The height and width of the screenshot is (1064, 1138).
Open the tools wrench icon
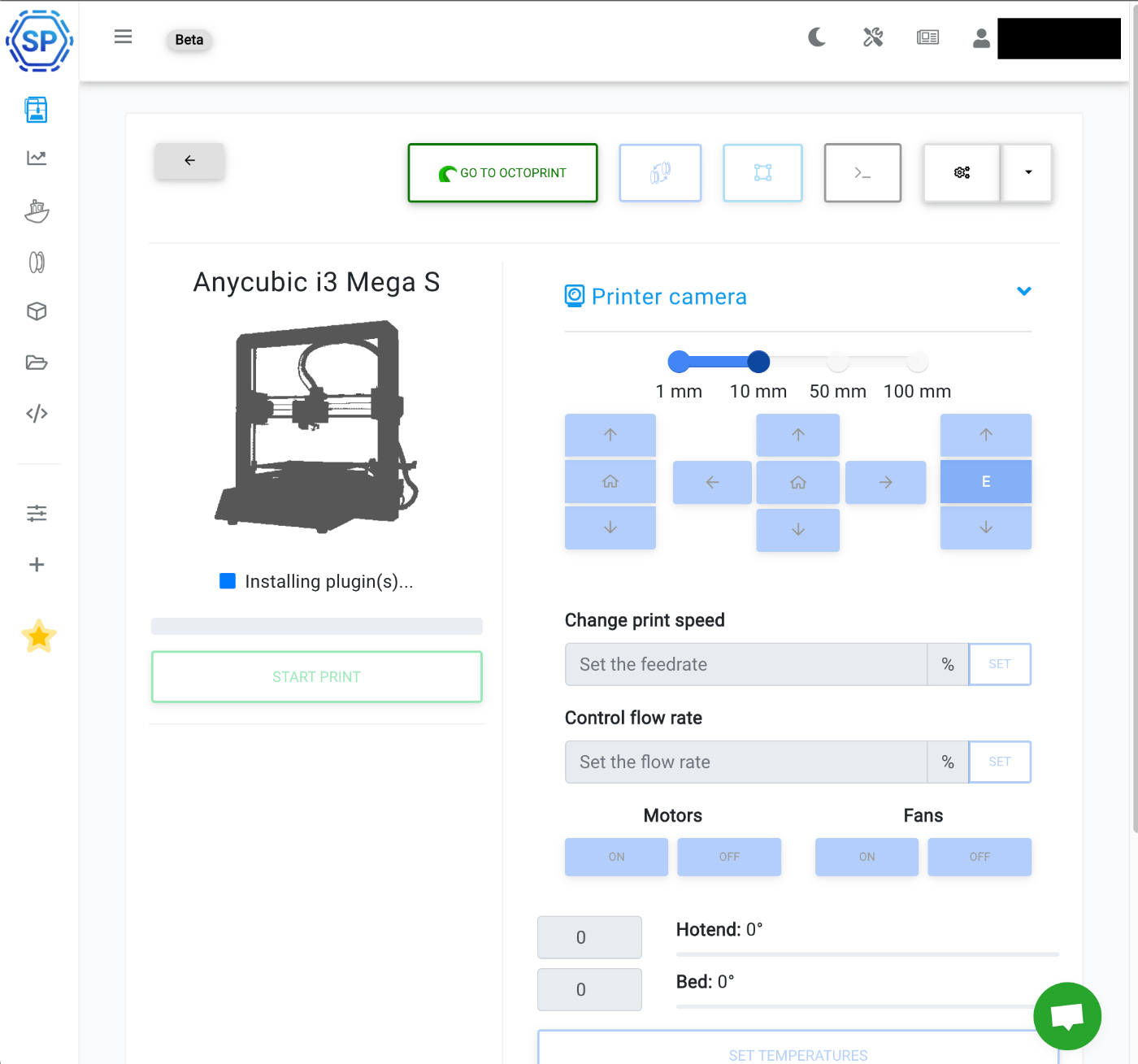coord(873,37)
